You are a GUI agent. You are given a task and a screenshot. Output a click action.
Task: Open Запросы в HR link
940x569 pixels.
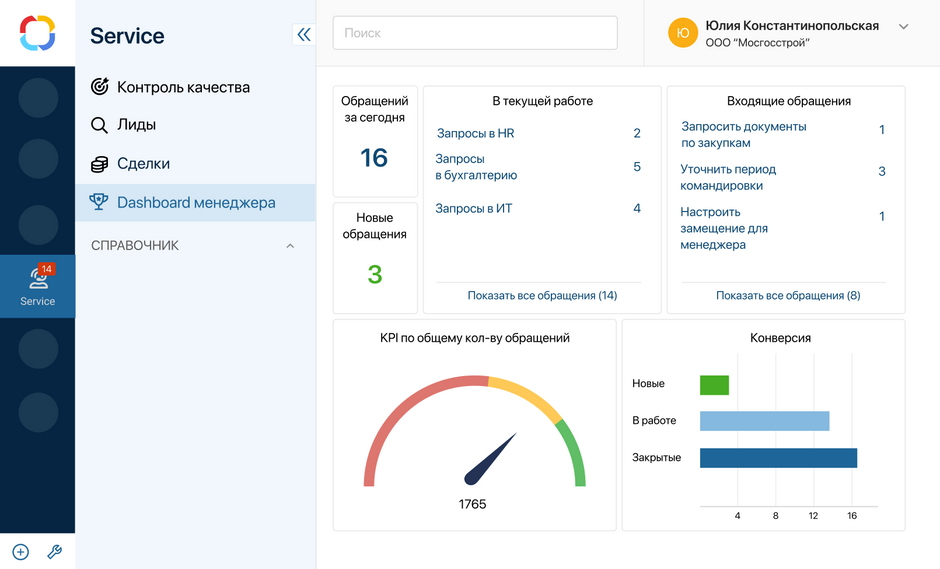click(475, 133)
